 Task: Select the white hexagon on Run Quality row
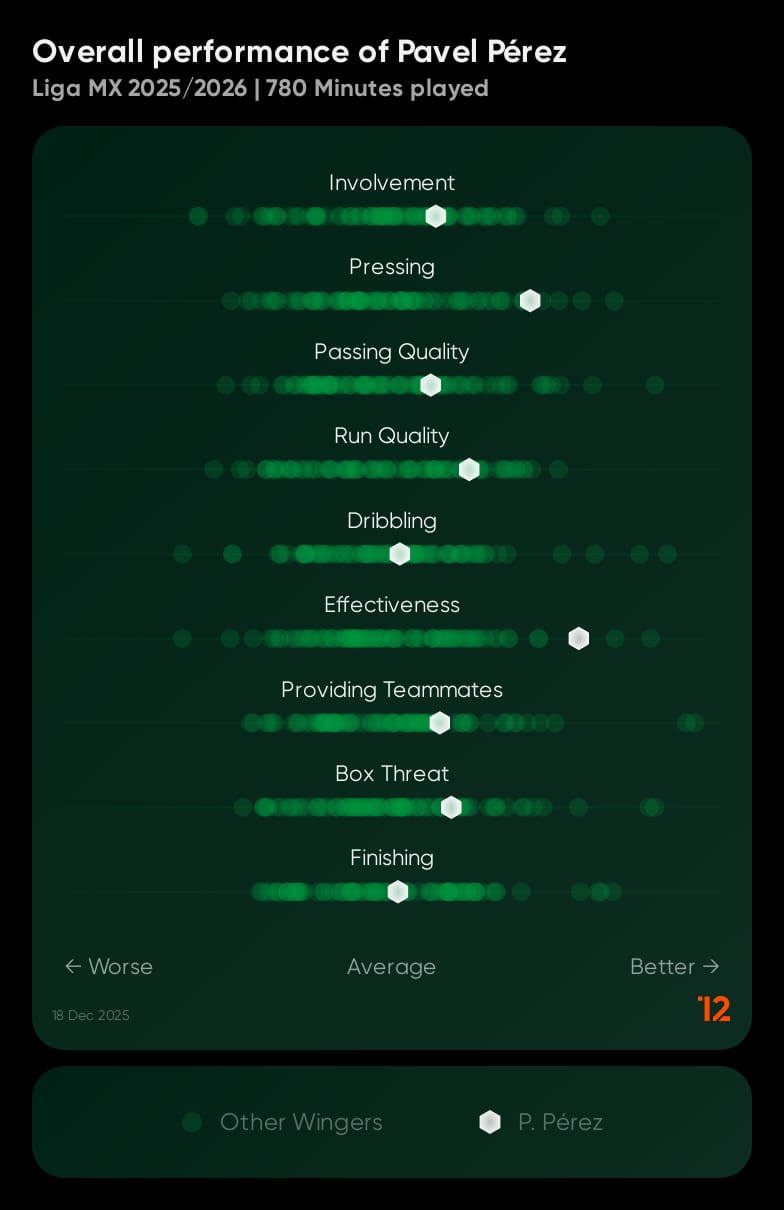469,469
